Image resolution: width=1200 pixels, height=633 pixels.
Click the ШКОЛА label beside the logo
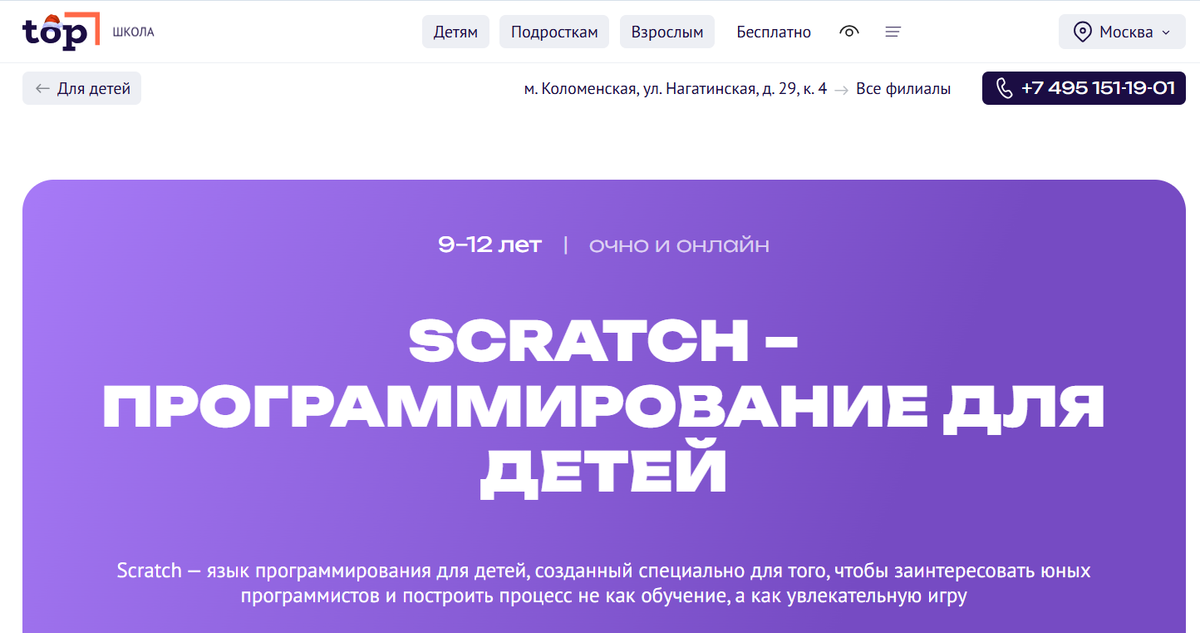pyautogui.click(x=133, y=32)
